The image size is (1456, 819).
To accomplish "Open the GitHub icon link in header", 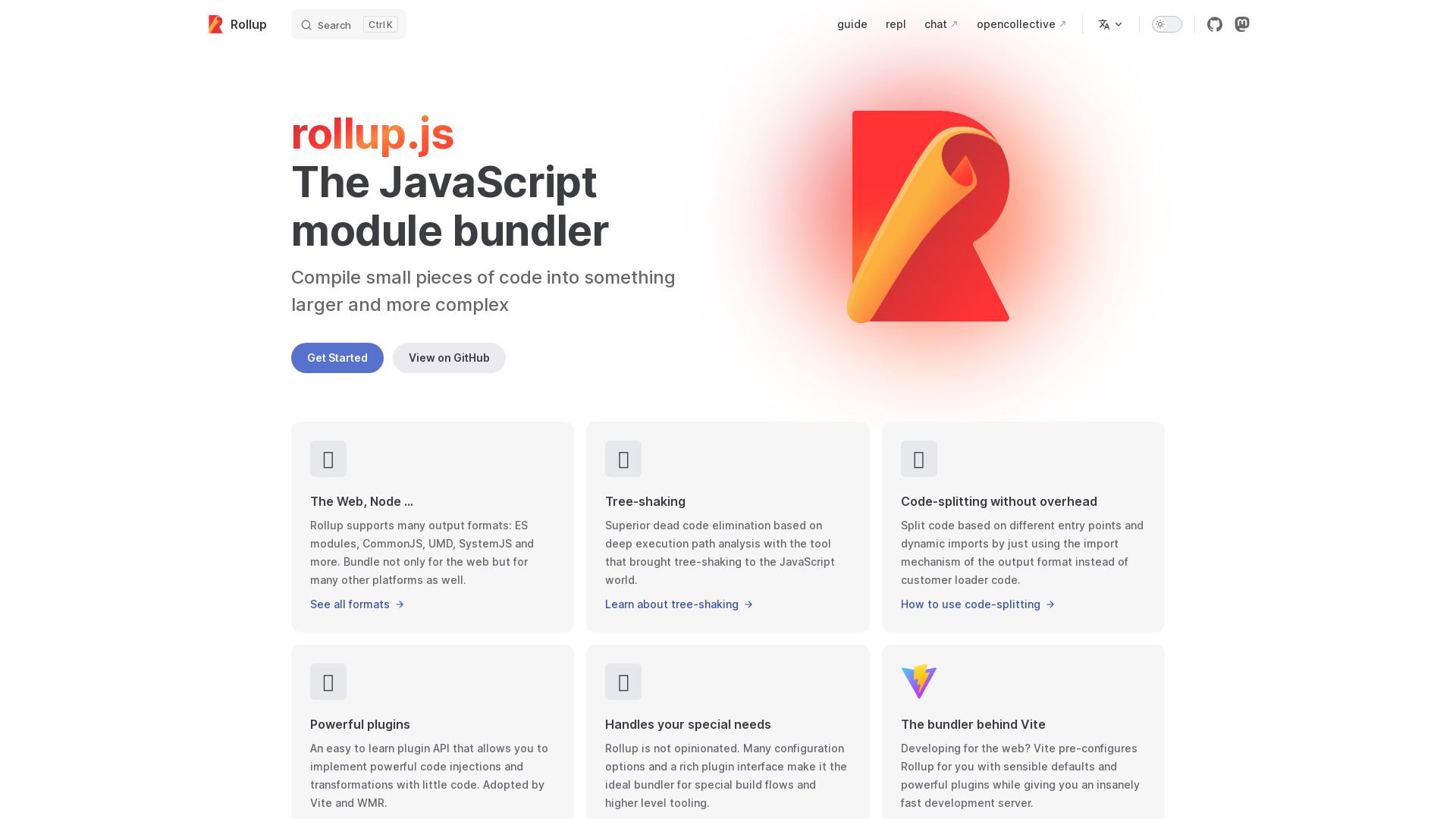I will (x=1215, y=24).
